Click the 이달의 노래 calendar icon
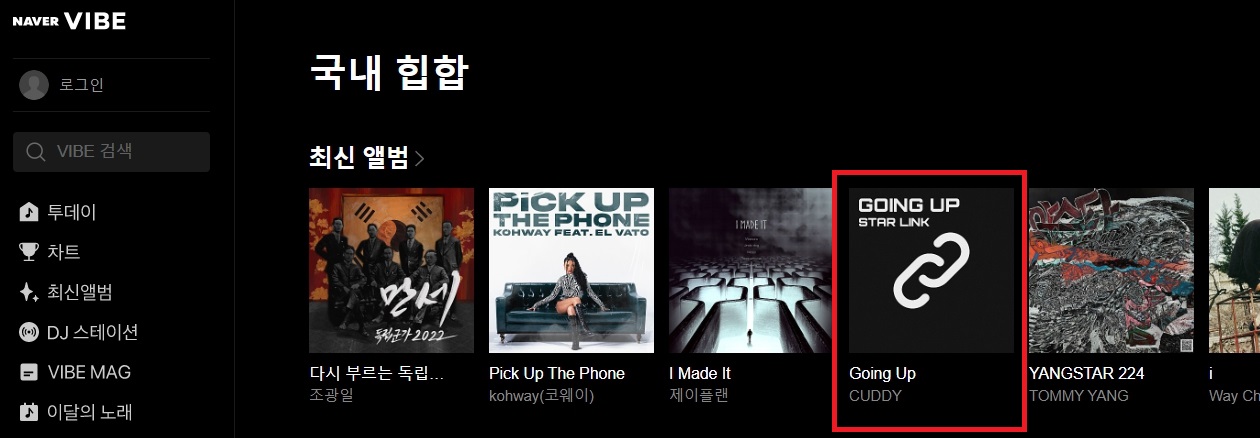Screen dimensions: 1260x438 click(x=29, y=412)
